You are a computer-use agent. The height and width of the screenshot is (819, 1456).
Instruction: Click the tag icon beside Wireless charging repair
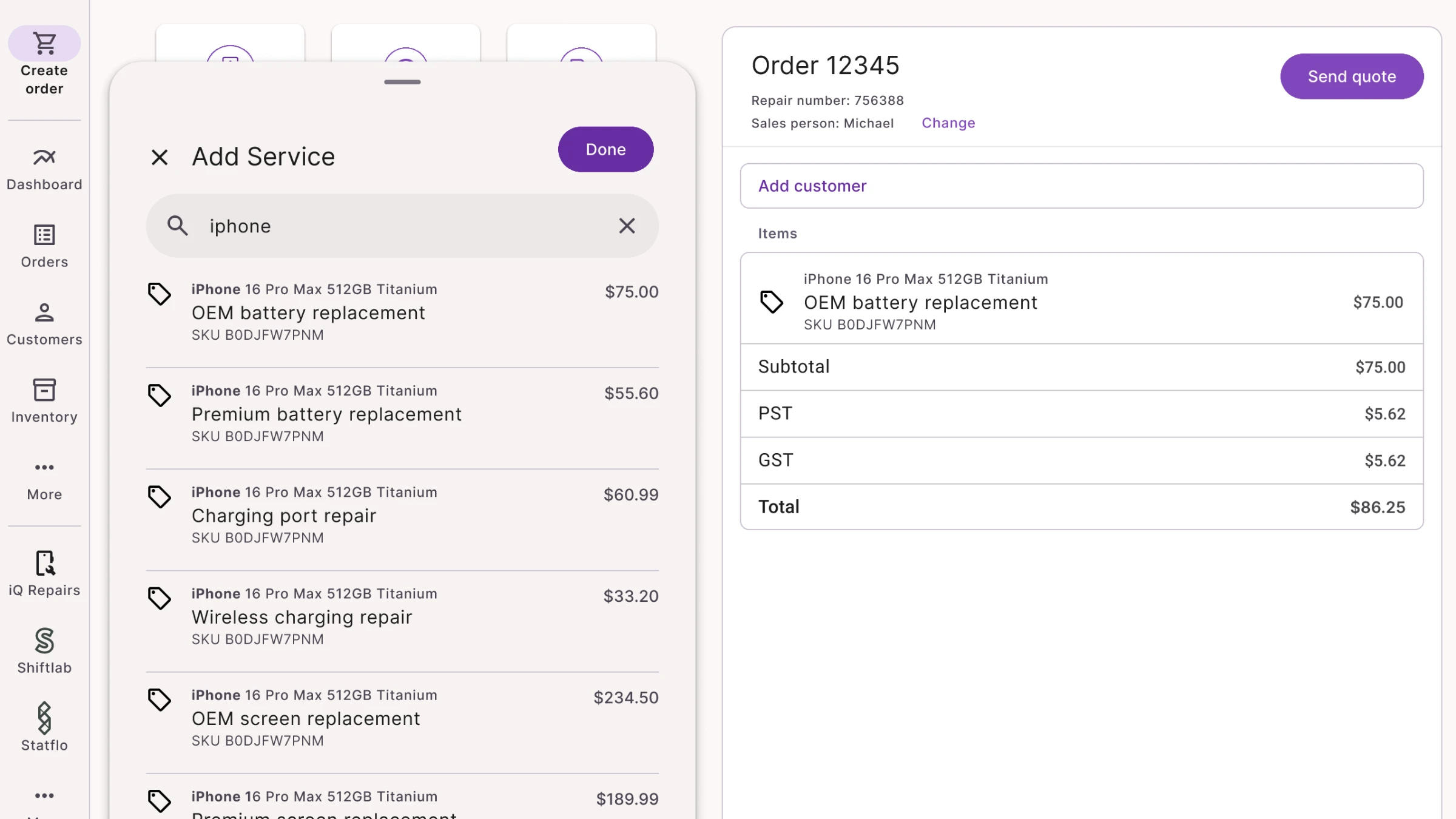pyautogui.click(x=160, y=598)
